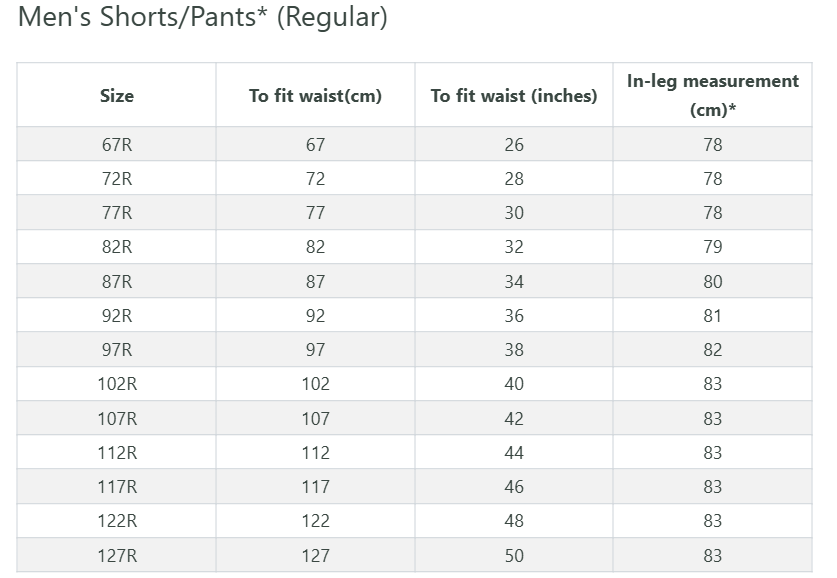Image resolution: width=837 pixels, height=578 pixels.
Task: Click size cell 87R
Action: pyautogui.click(x=116, y=282)
